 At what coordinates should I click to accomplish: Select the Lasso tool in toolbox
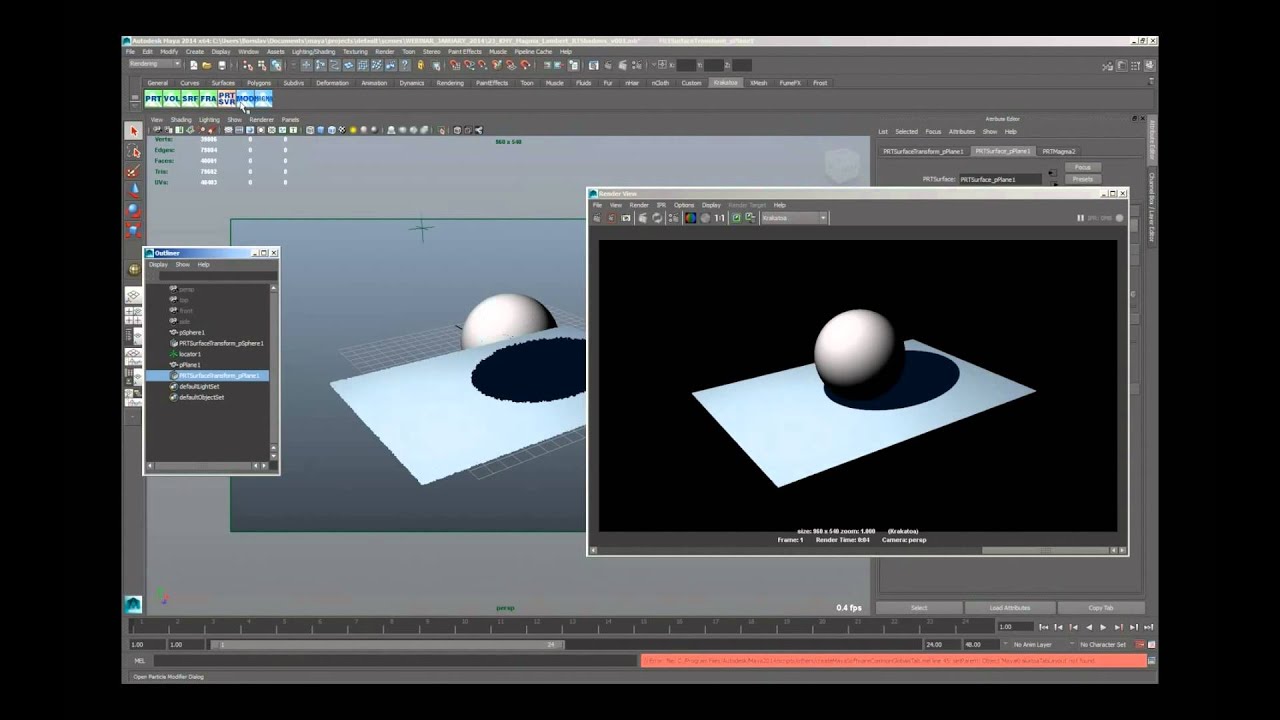[x=134, y=151]
